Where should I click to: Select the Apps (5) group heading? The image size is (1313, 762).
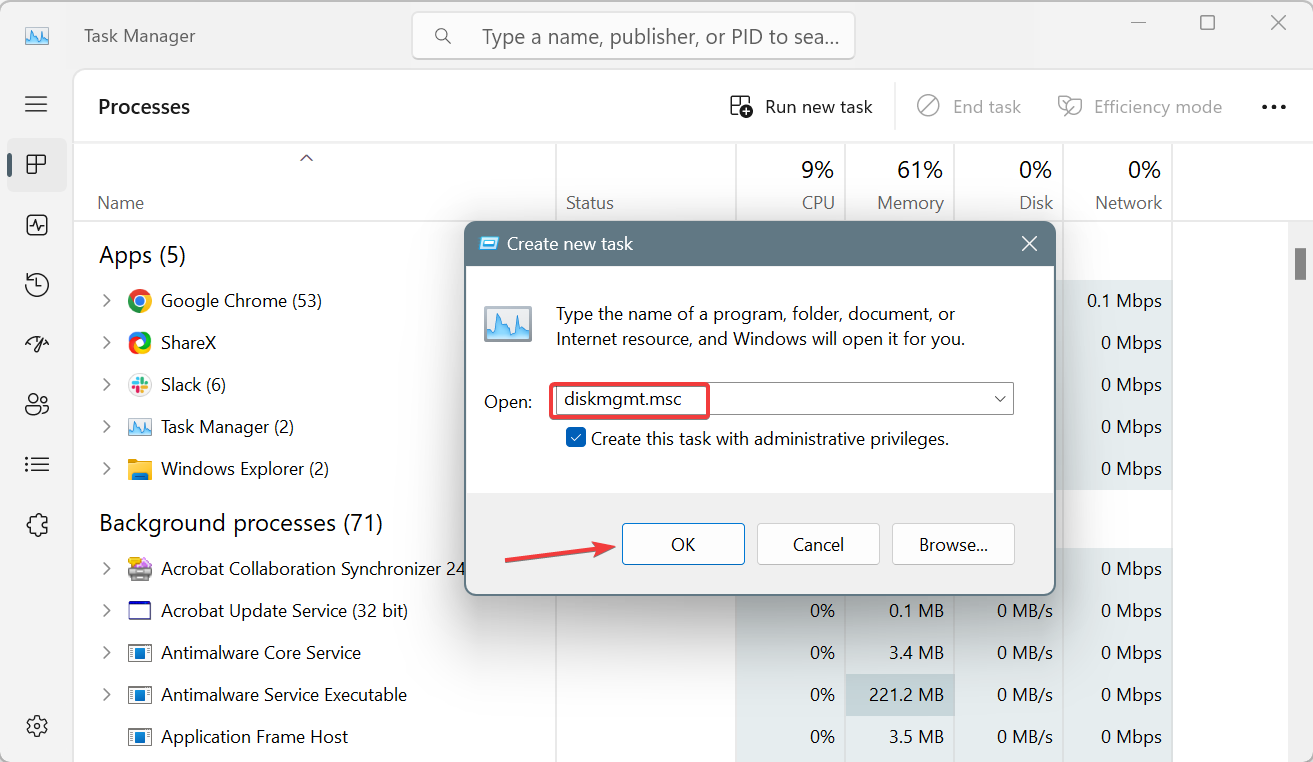[x=143, y=255]
